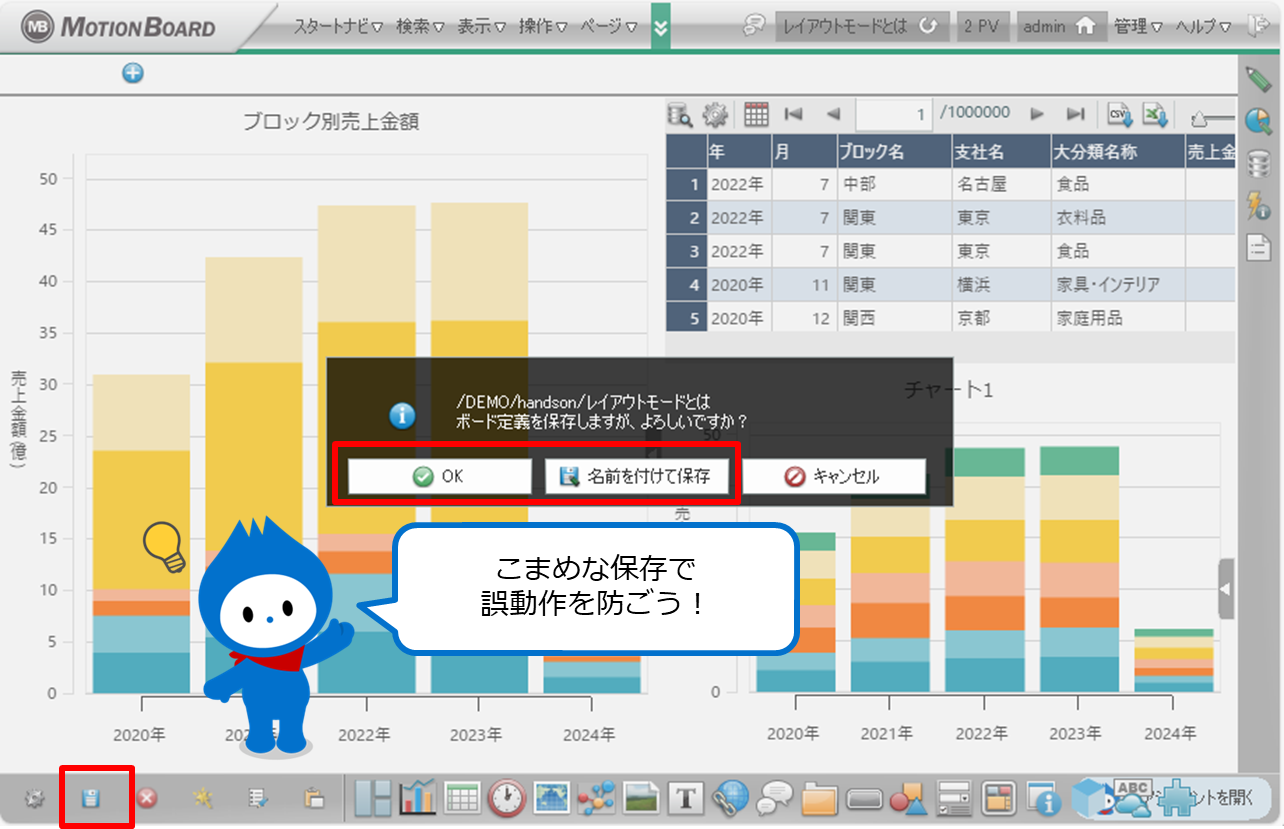Click the CSV download icon
The width and height of the screenshot is (1284, 829).
tap(1121, 115)
